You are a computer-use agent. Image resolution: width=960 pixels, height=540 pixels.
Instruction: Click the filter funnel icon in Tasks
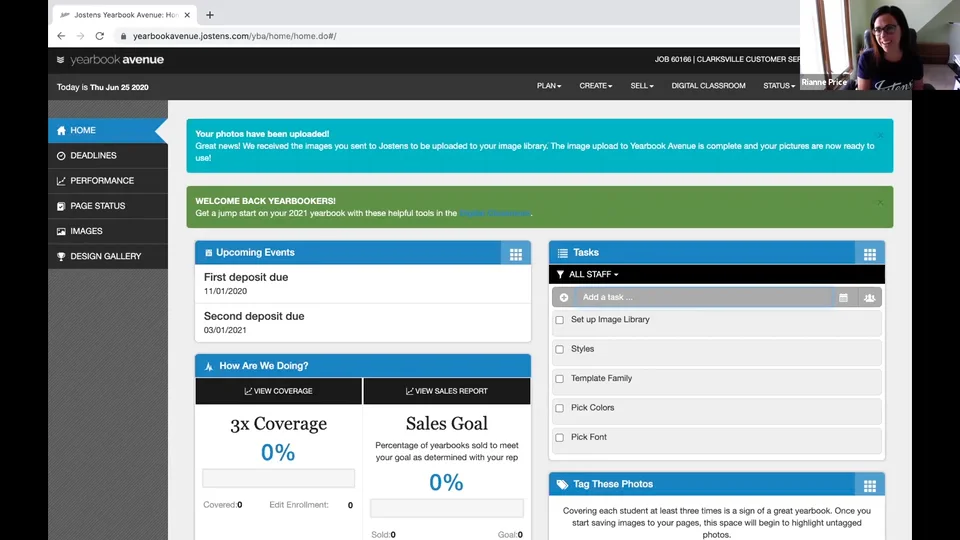560,274
